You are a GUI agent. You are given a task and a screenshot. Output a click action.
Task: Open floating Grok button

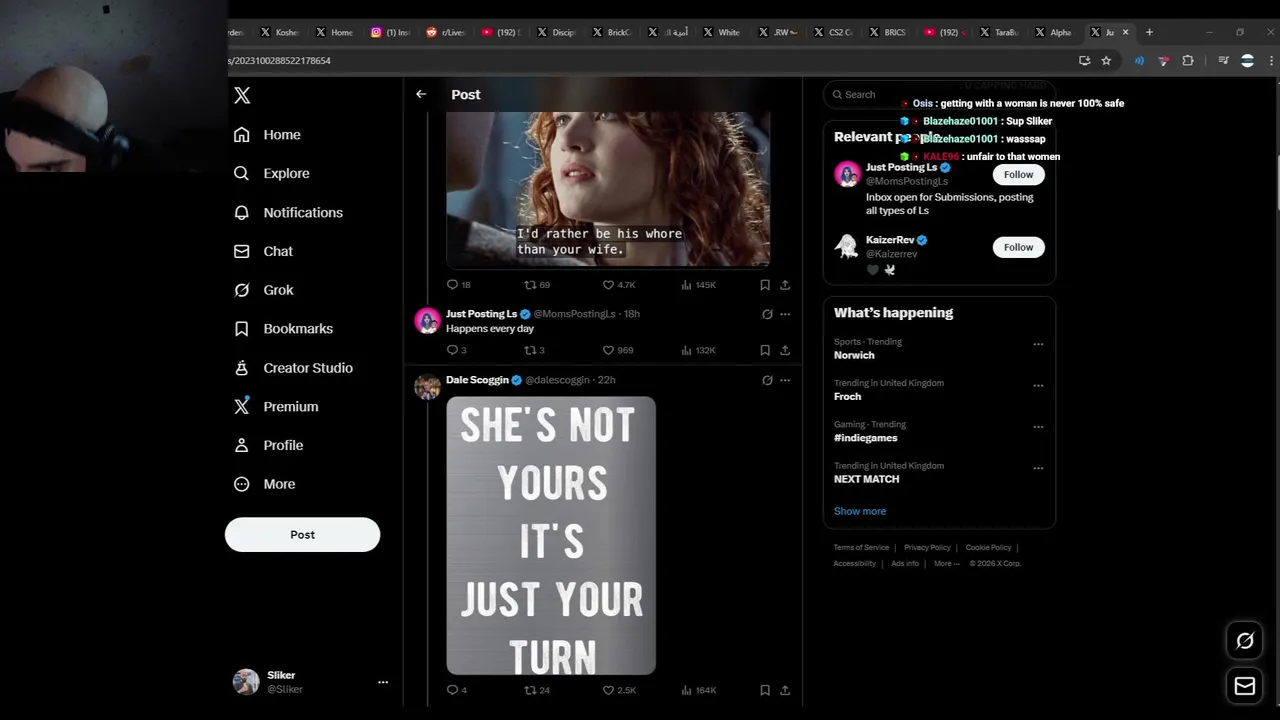[1245, 641]
